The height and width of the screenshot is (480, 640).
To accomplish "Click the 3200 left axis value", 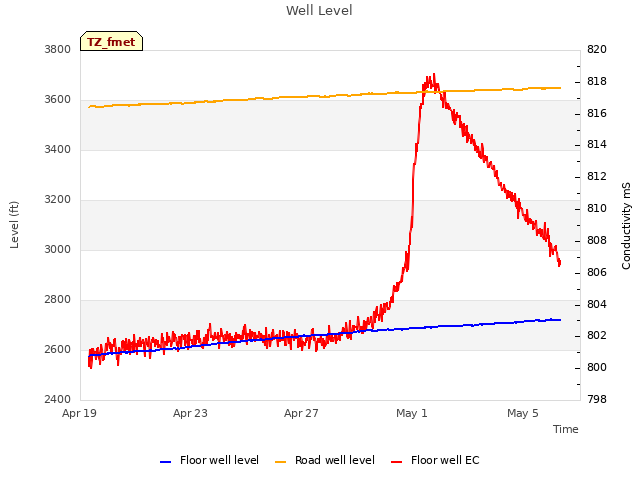I will tap(58, 200).
